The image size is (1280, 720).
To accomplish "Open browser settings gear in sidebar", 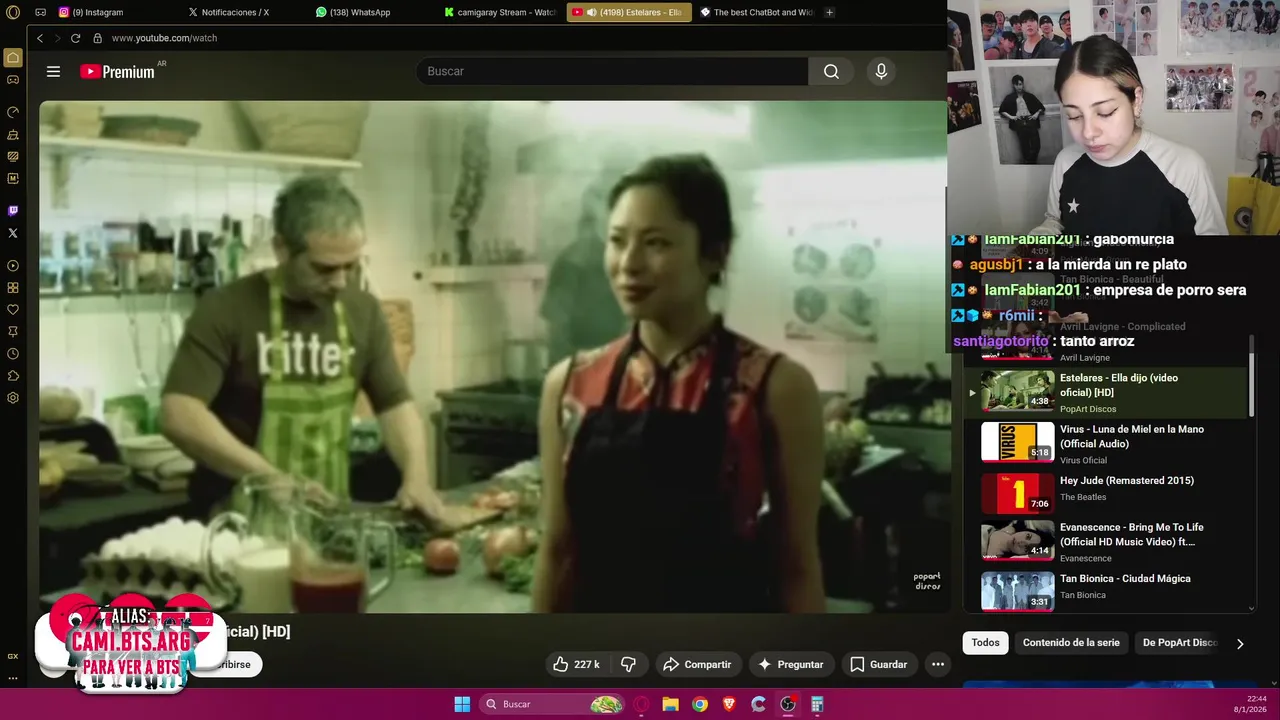I will (13, 398).
